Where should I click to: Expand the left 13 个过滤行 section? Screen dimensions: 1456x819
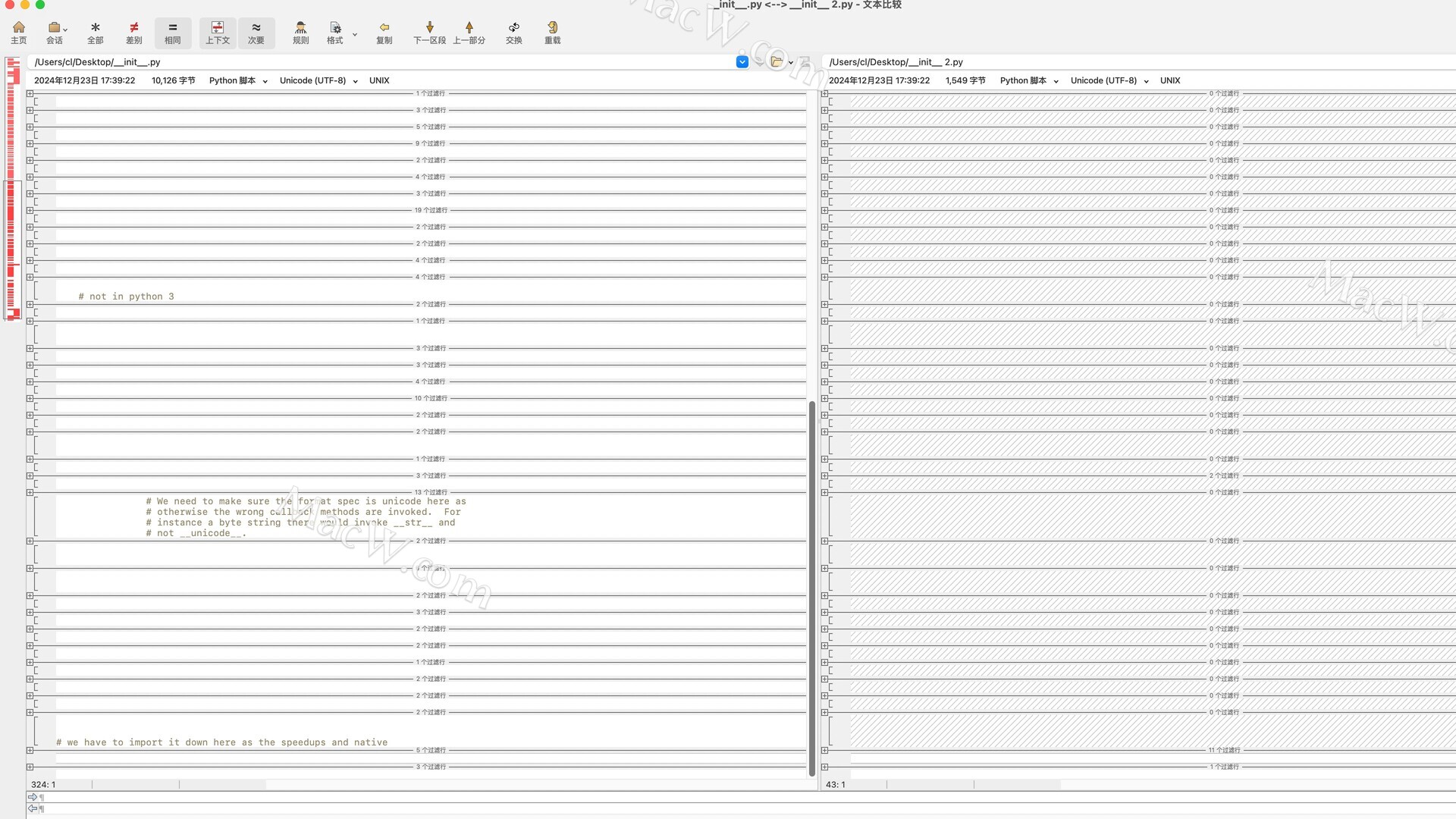click(30, 492)
